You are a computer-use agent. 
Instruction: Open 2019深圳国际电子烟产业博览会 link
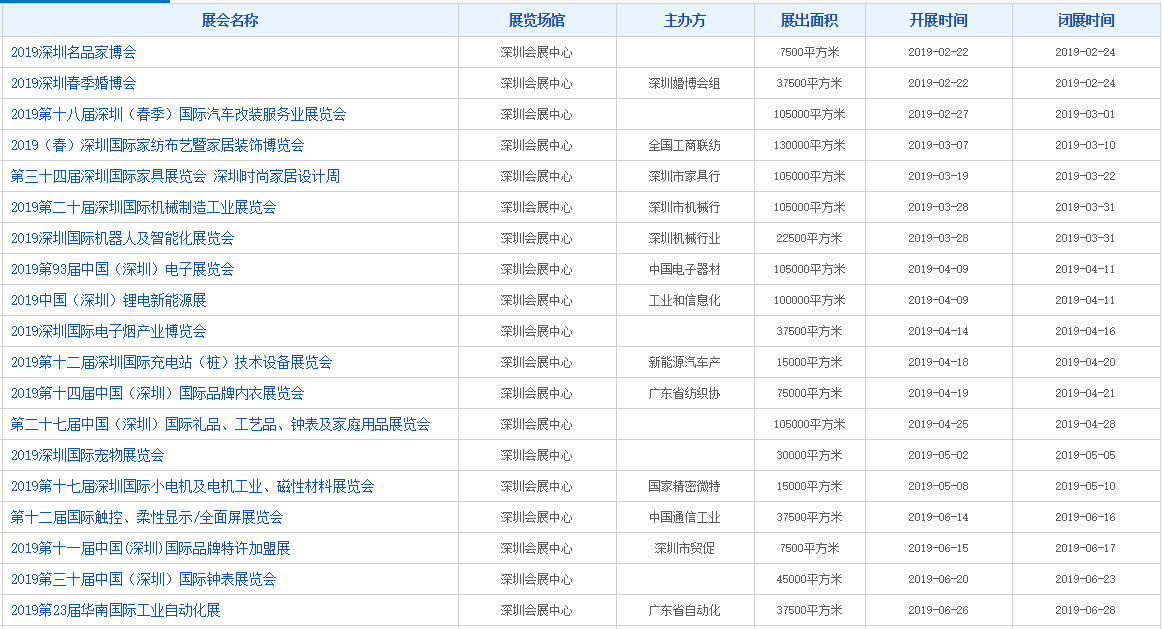click(x=108, y=331)
